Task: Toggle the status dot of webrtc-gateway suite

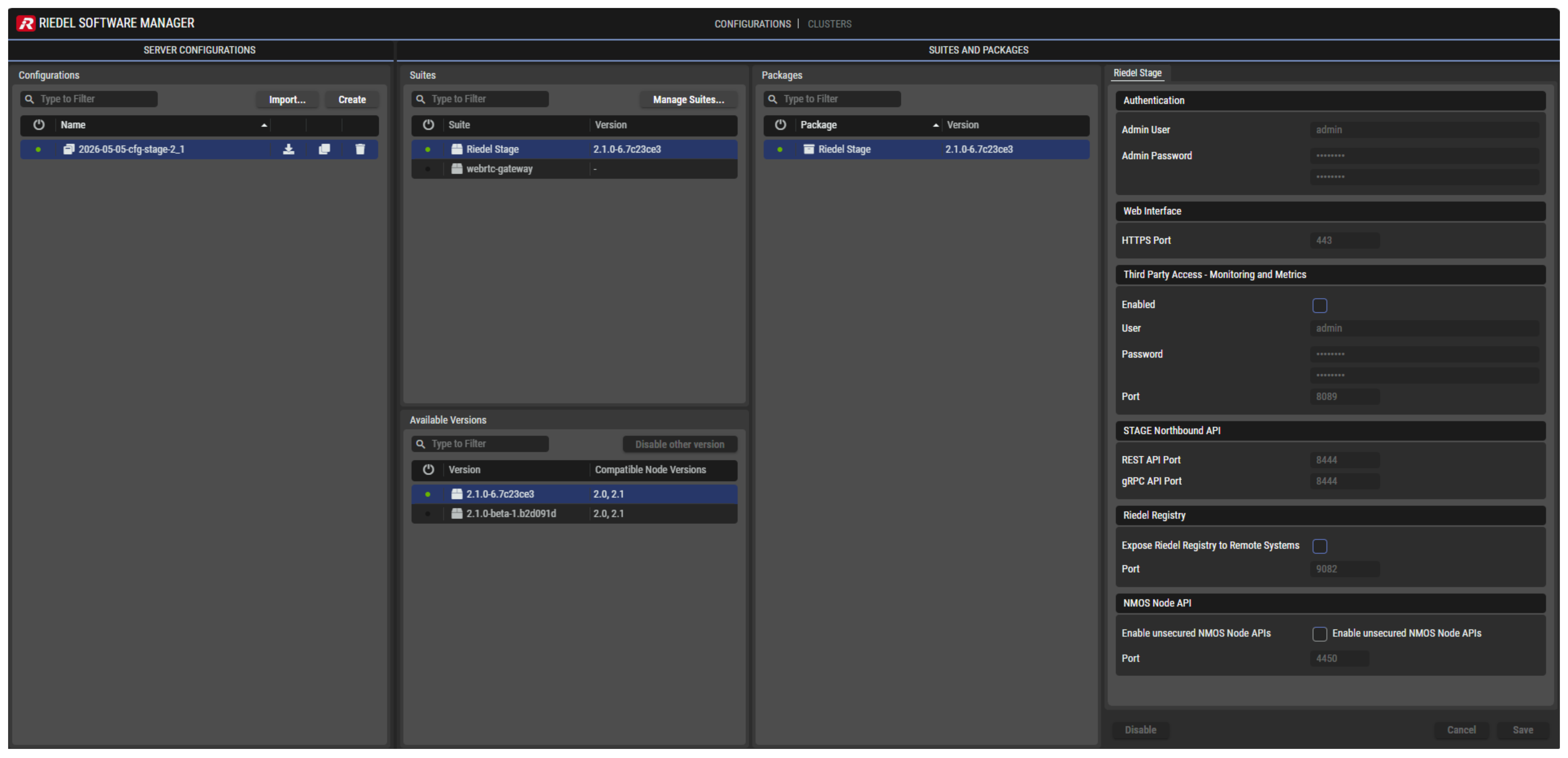Action: [x=428, y=169]
